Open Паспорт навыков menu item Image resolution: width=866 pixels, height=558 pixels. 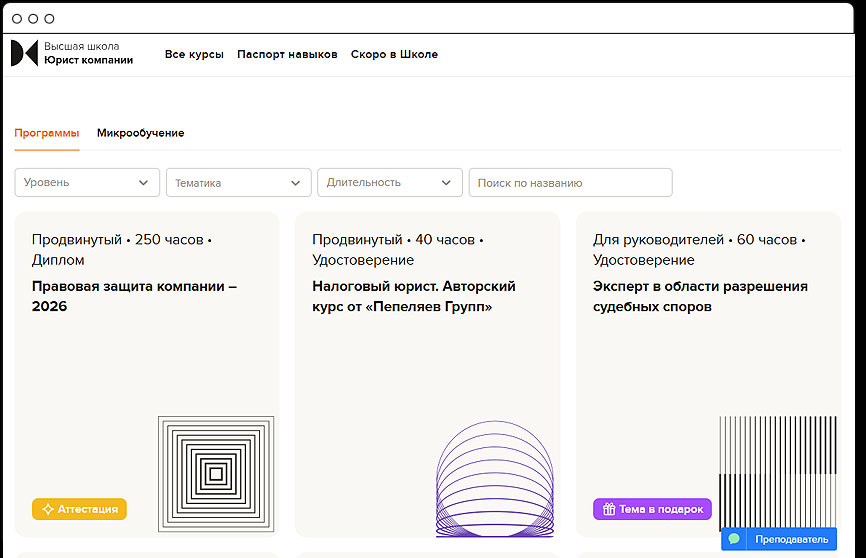click(287, 54)
